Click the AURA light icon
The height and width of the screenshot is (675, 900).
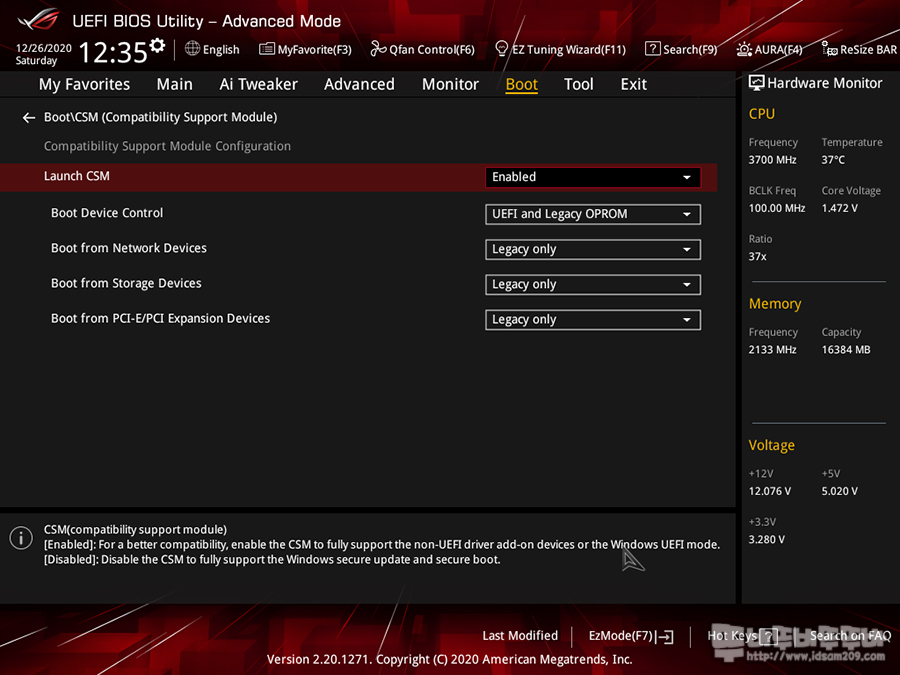pyautogui.click(x=744, y=49)
